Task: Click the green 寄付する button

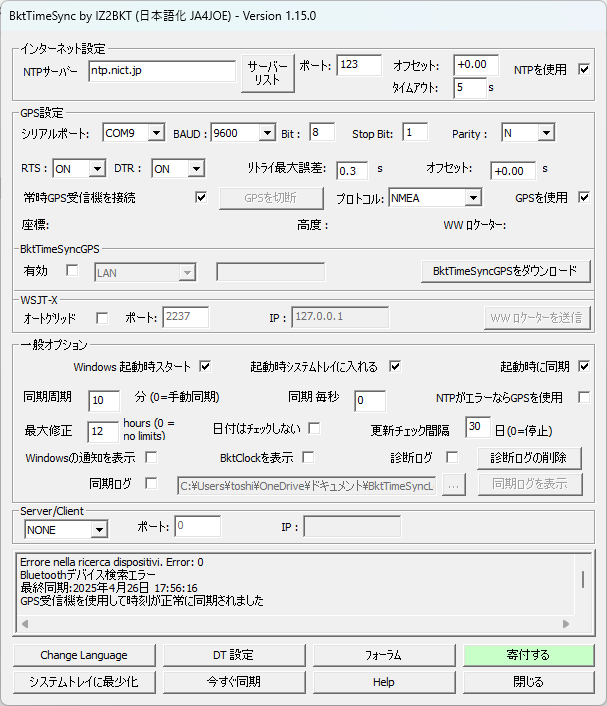Action: [529, 655]
